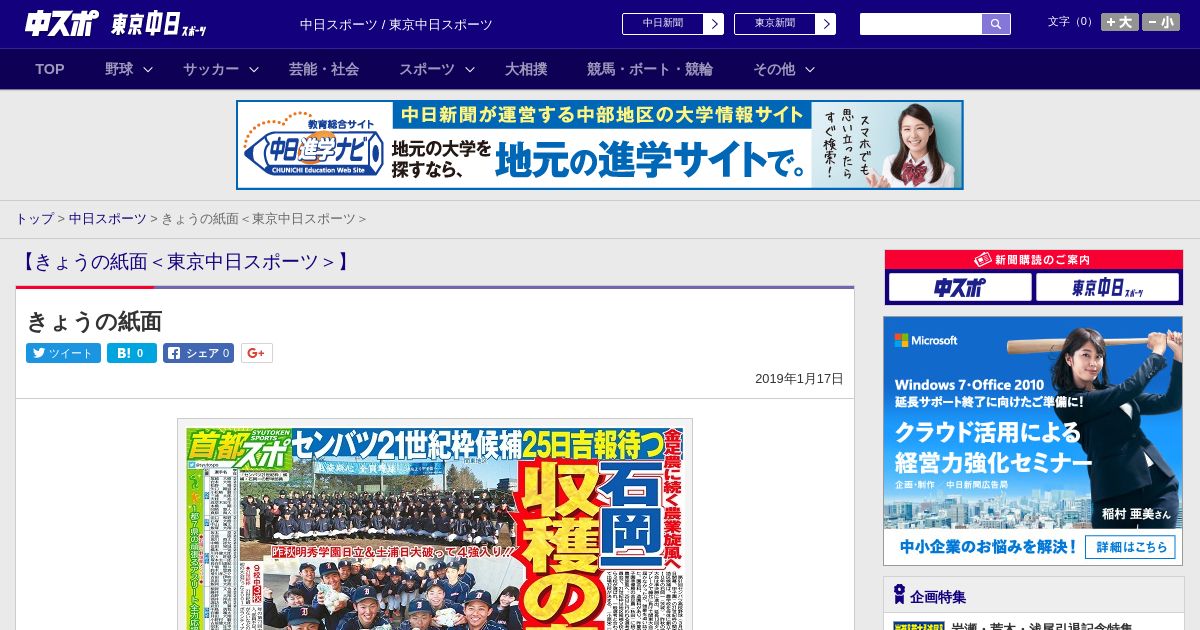This screenshot has width=1200, height=630.
Task: Select the 競馬・ボート・競輪 menu item
Action: [x=650, y=69]
